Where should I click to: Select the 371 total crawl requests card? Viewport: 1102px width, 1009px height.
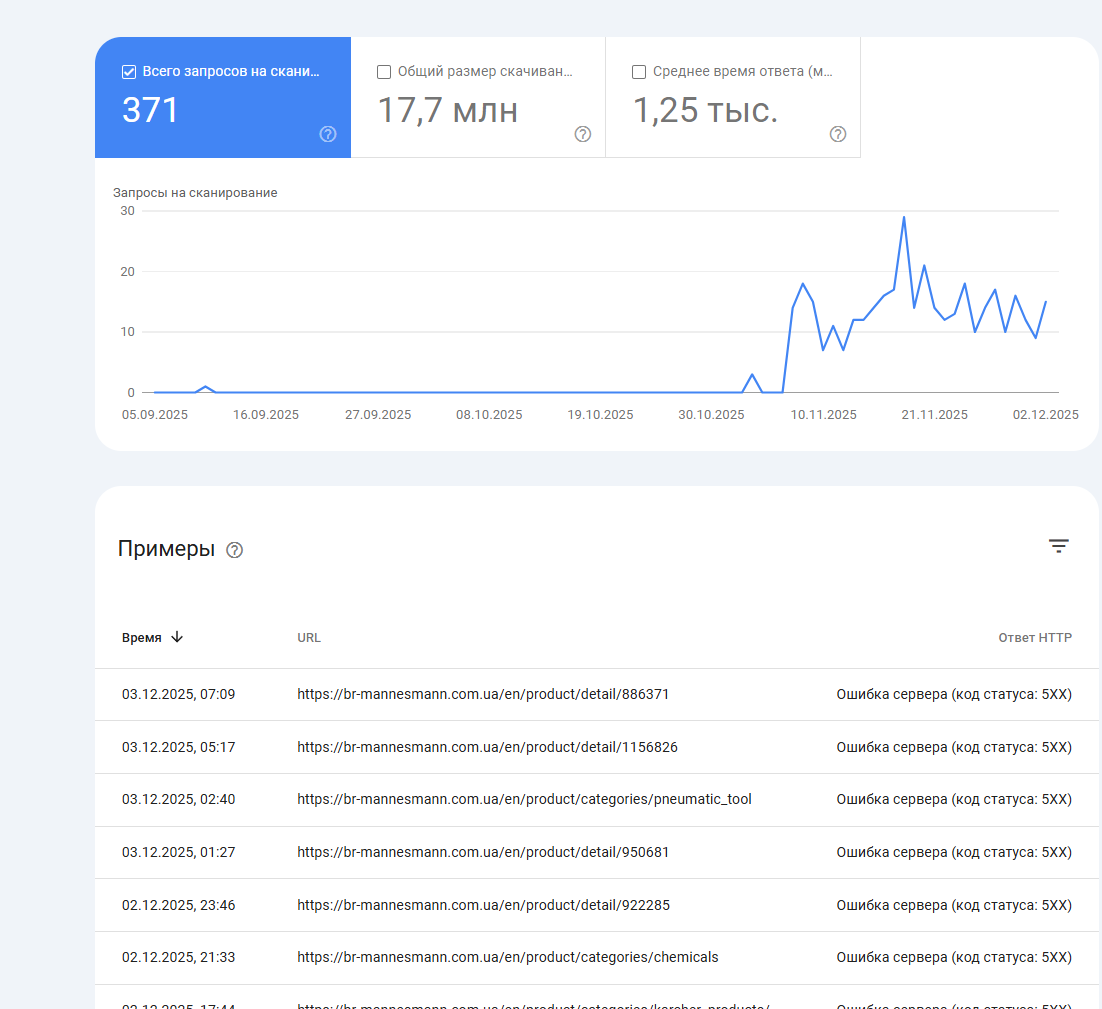click(x=223, y=97)
